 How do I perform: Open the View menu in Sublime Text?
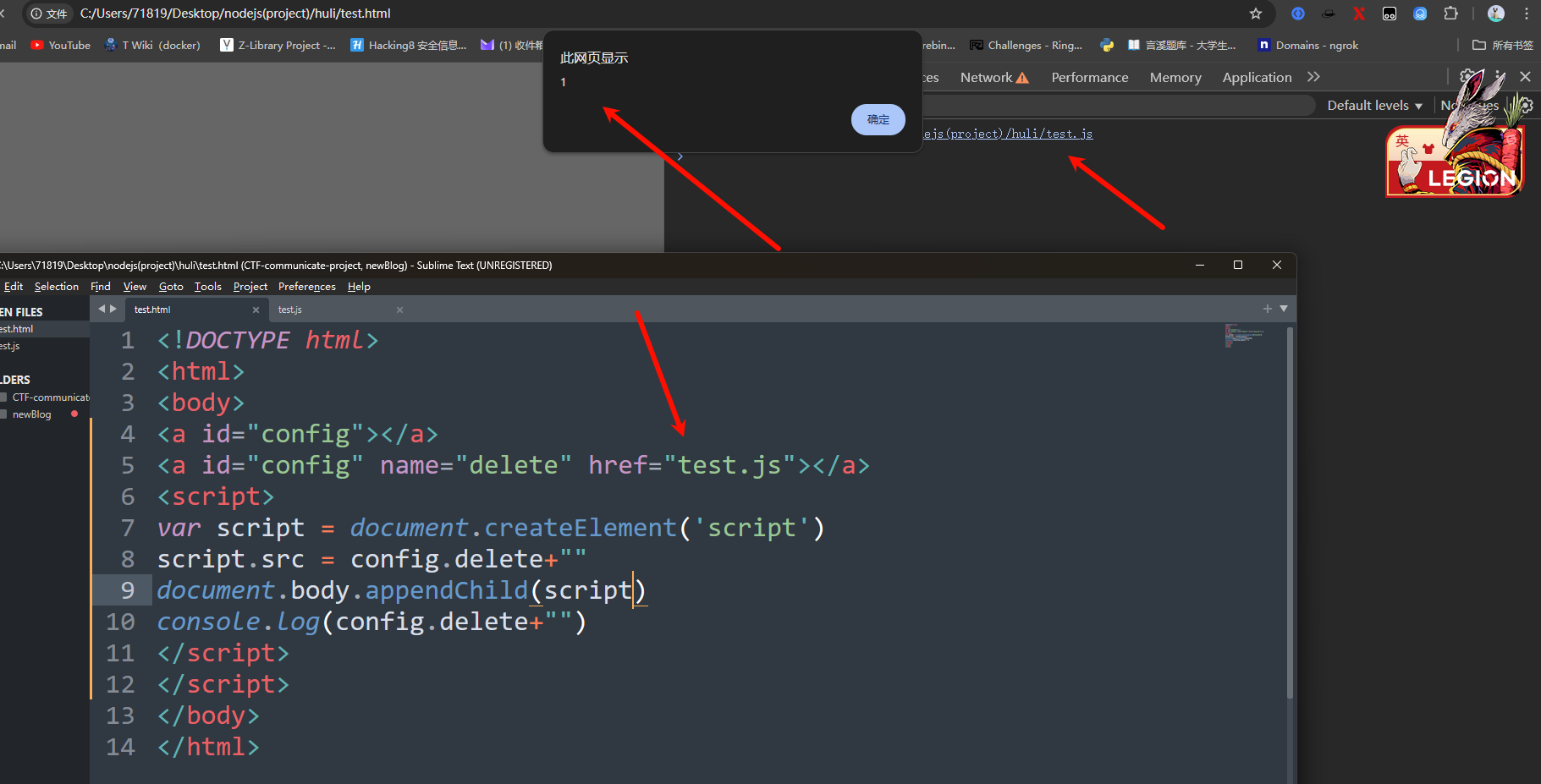pyautogui.click(x=135, y=287)
